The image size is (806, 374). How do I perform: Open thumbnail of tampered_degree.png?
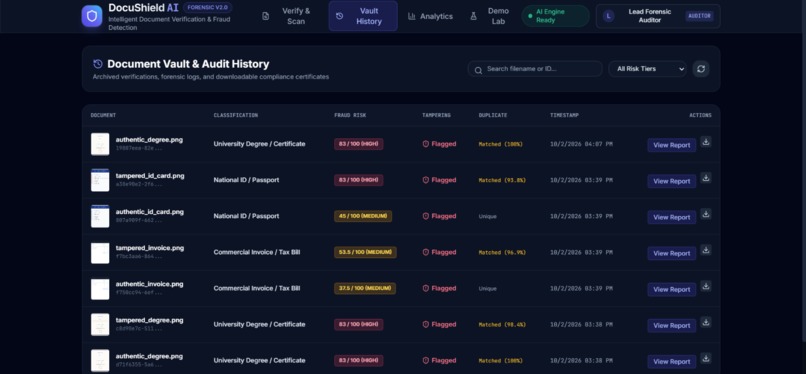click(100, 325)
